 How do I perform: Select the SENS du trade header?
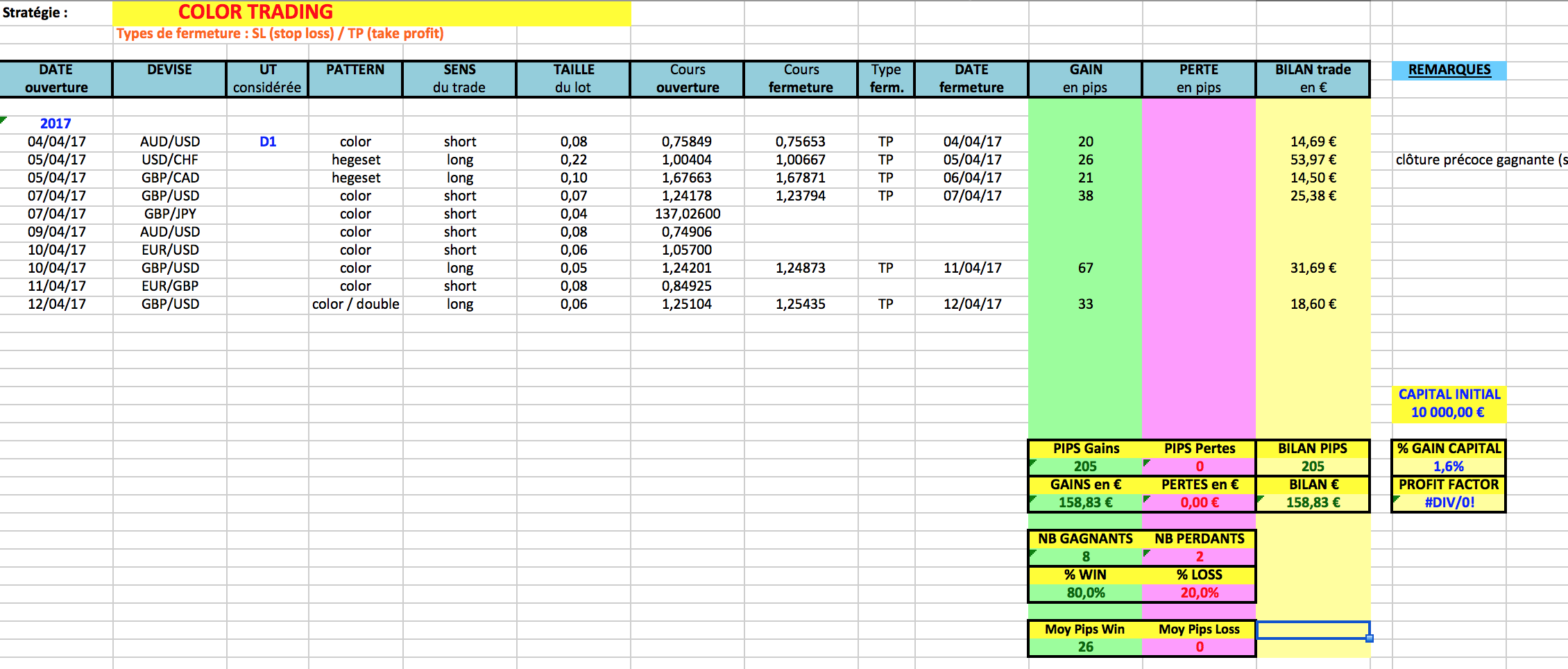click(459, 78)
